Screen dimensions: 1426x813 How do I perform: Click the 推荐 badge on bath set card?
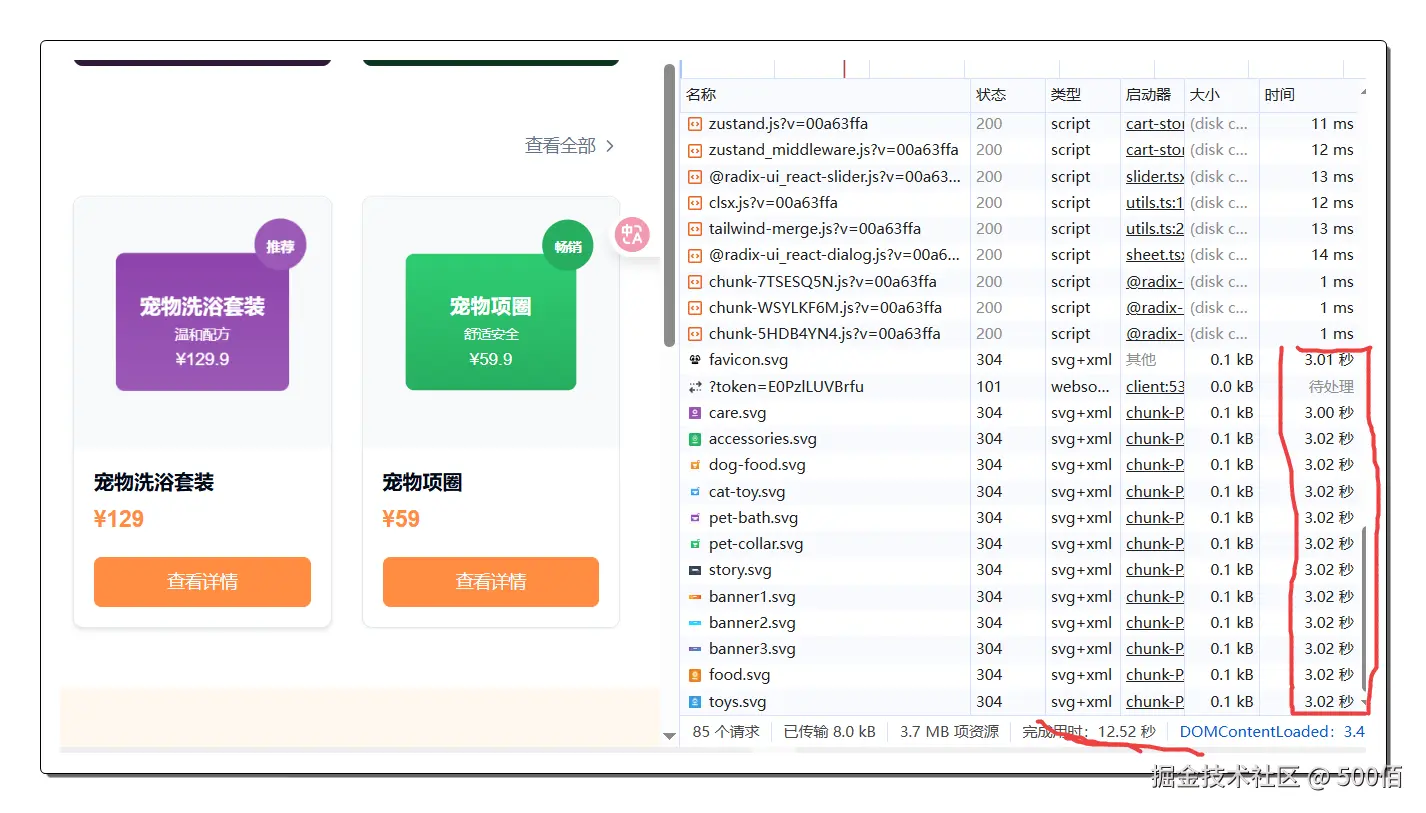click(x=280, y=245)
